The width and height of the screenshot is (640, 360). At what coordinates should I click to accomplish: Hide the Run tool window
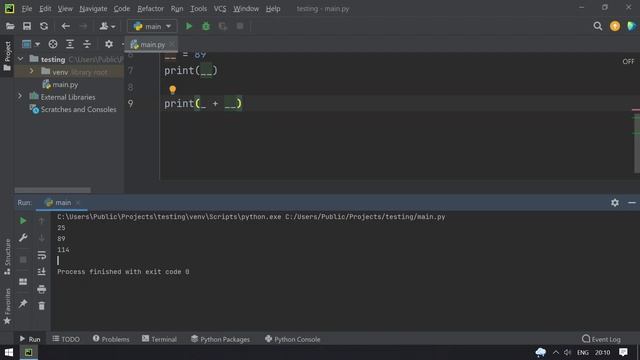click(632, 203)
